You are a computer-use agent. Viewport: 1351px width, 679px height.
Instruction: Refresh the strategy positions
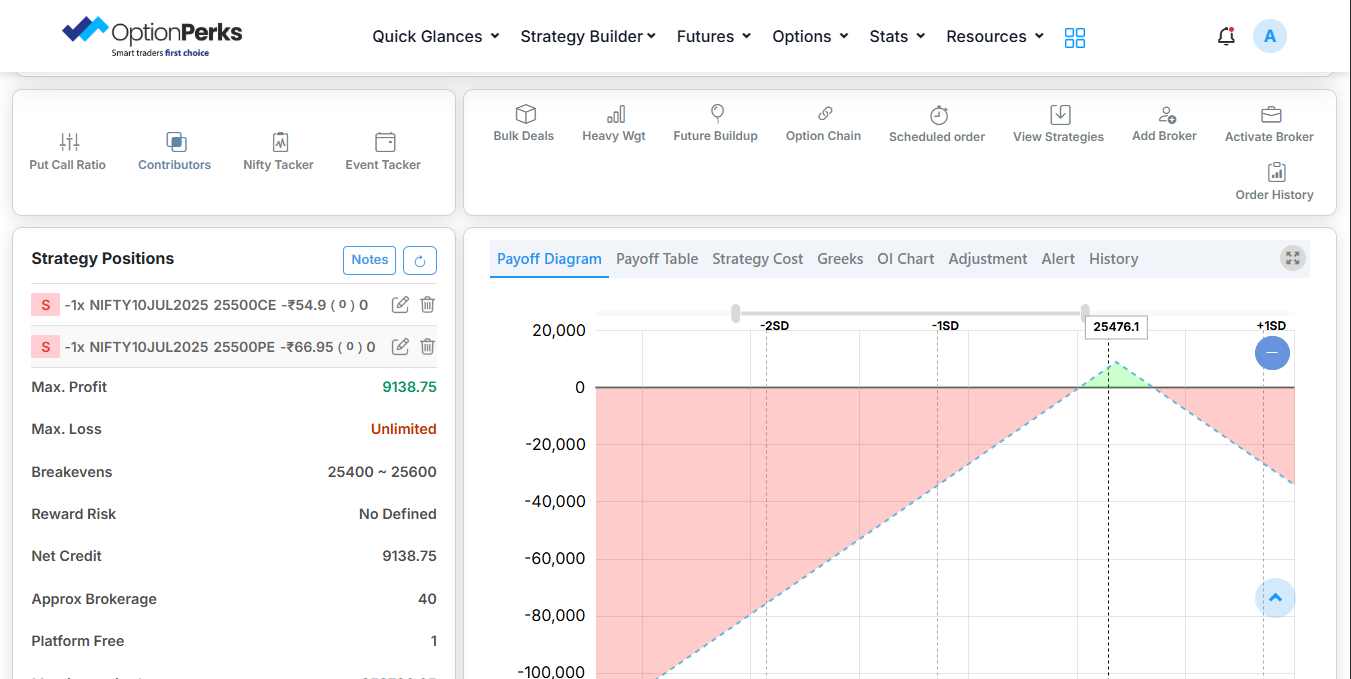(x=420, y=260)
